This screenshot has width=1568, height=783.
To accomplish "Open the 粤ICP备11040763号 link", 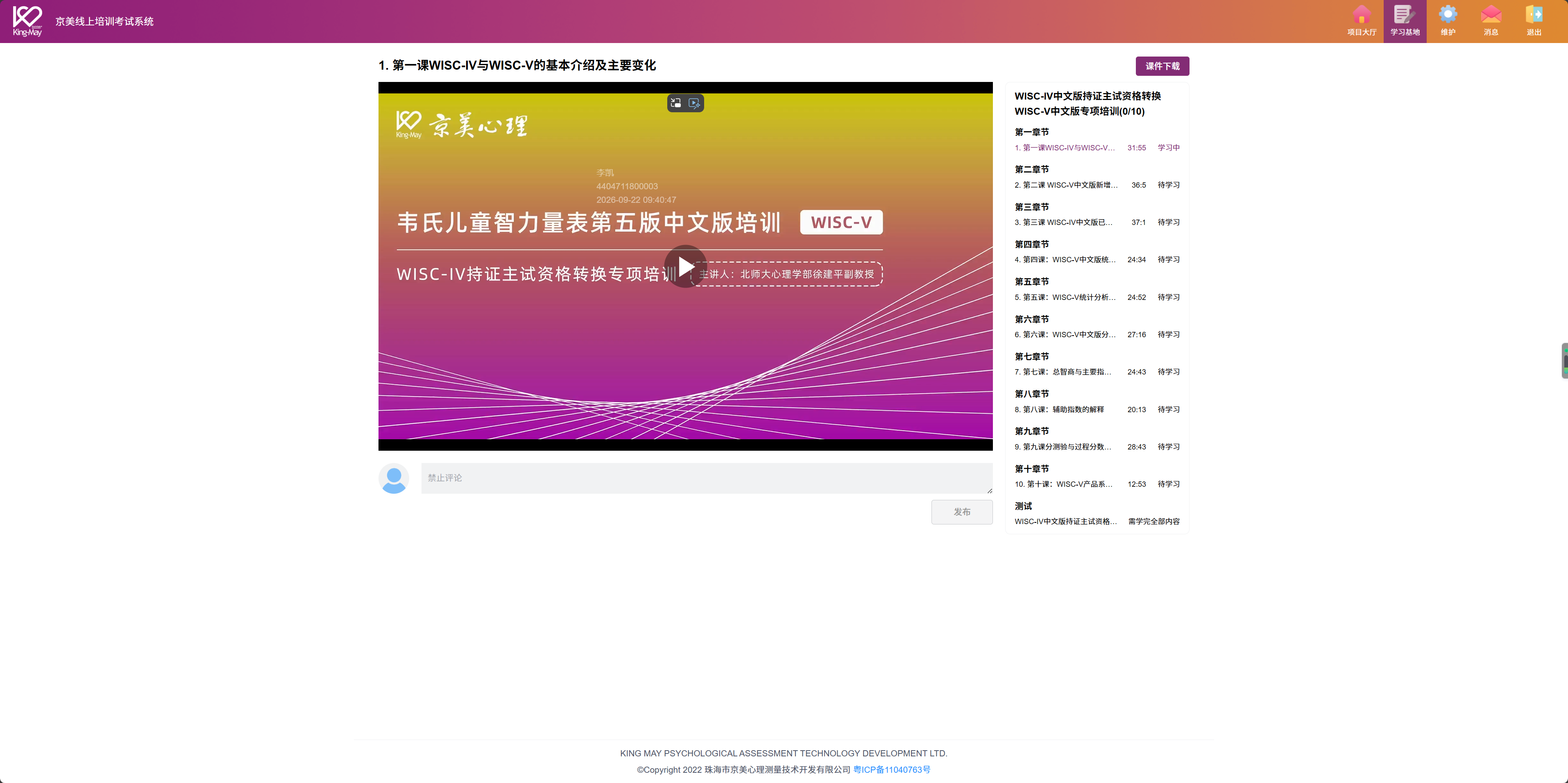I will [x=892, y=769].
